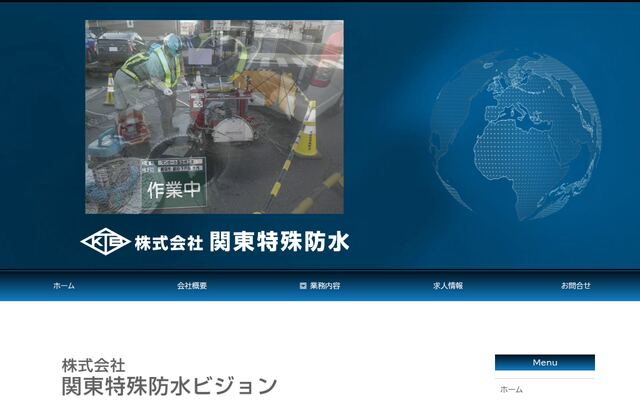
Task: Click the ホーム link in sidebar Menu
Action: coord(511,389)
